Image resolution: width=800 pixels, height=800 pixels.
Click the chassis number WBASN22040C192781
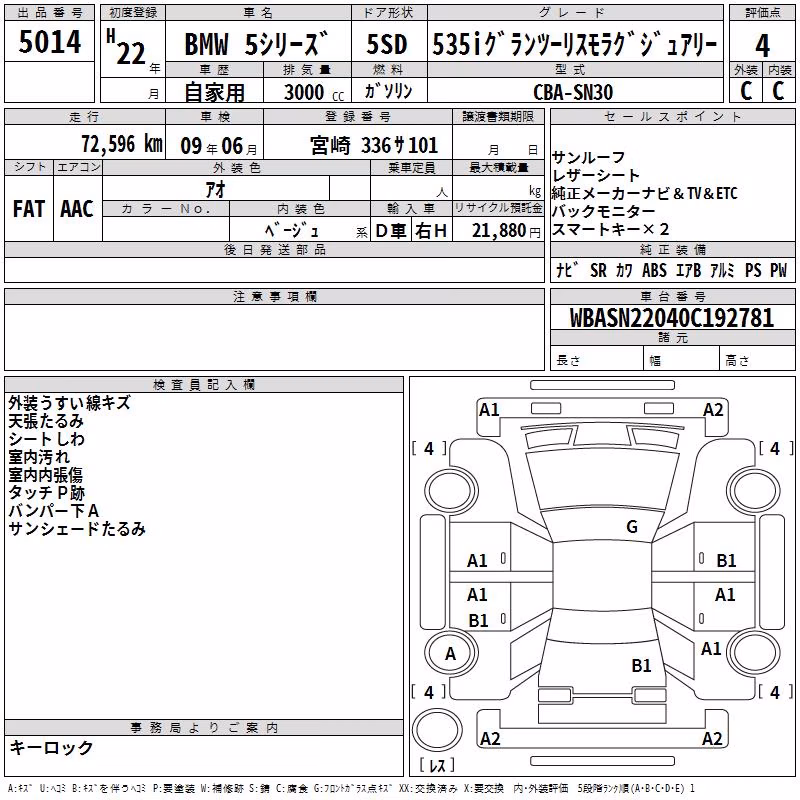(672, 318)
